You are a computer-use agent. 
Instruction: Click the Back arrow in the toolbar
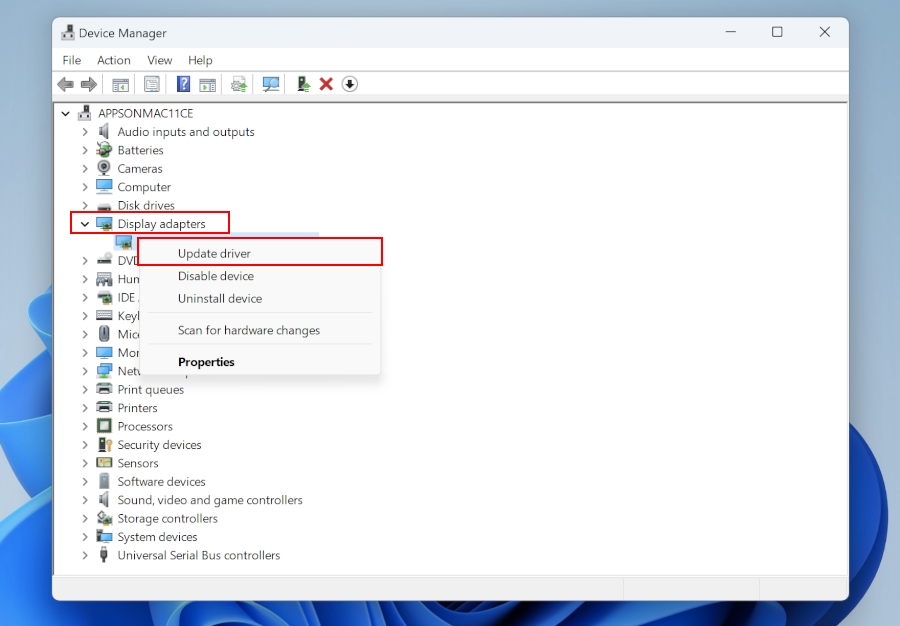click(66, 84)
